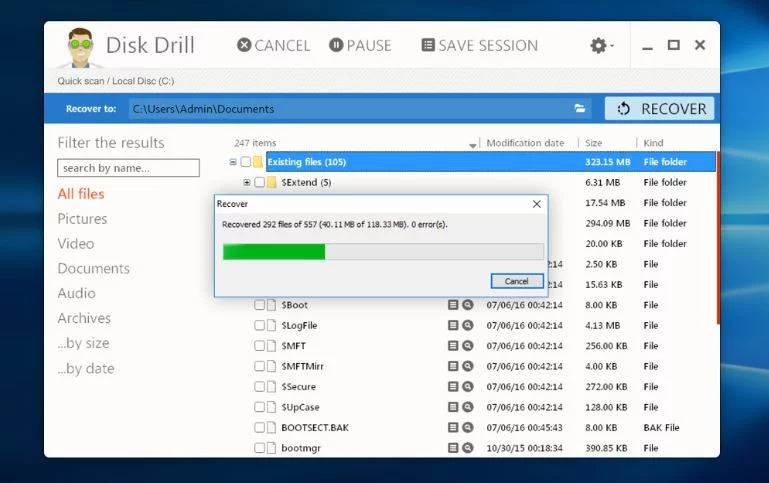Click the search by name field

coord(128,168)
